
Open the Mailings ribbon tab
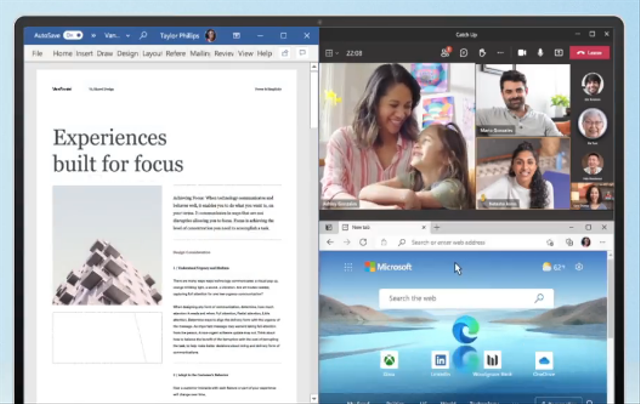[x=200, y=53]
